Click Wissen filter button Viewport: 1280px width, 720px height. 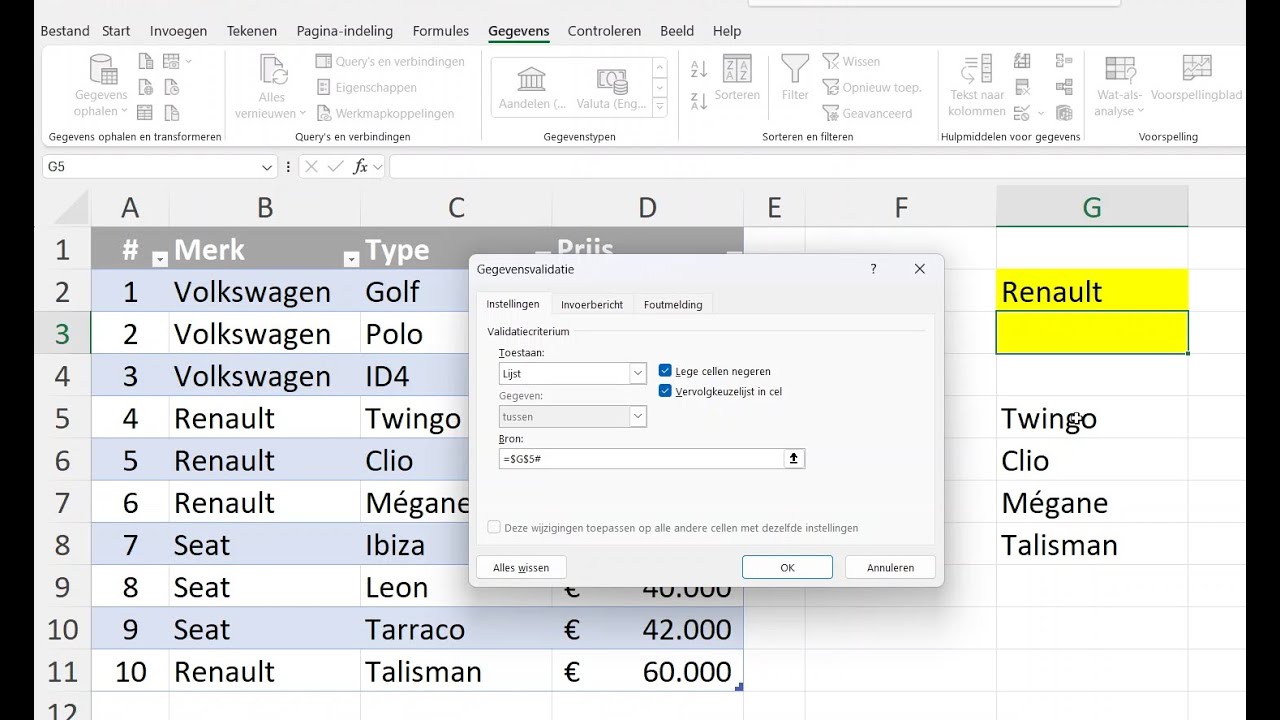(851, 62)
